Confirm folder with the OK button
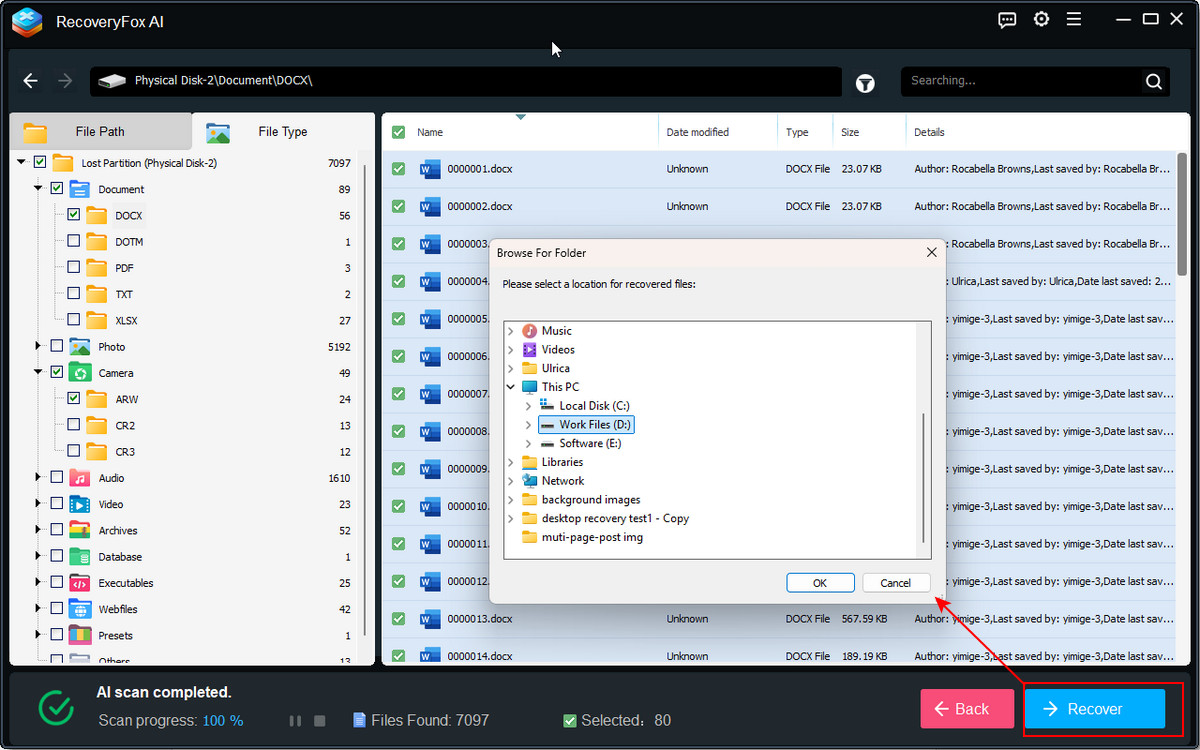The width and height of the screenshot is (1200, 750). tap(820, 583)
